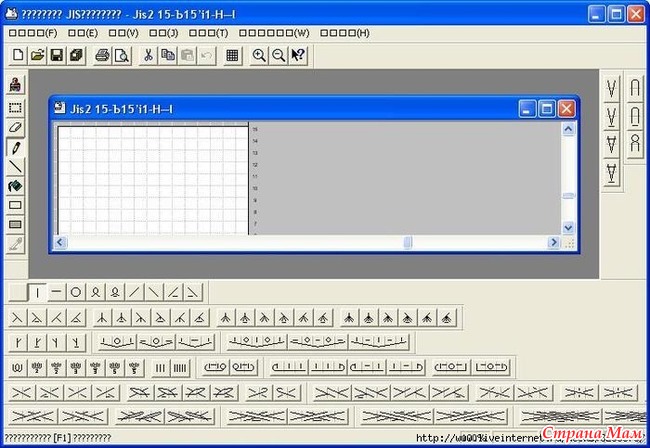Click horizontal scrollbar thumb in chart window
This screenshot has height=448, width=650.
point(408,242)
